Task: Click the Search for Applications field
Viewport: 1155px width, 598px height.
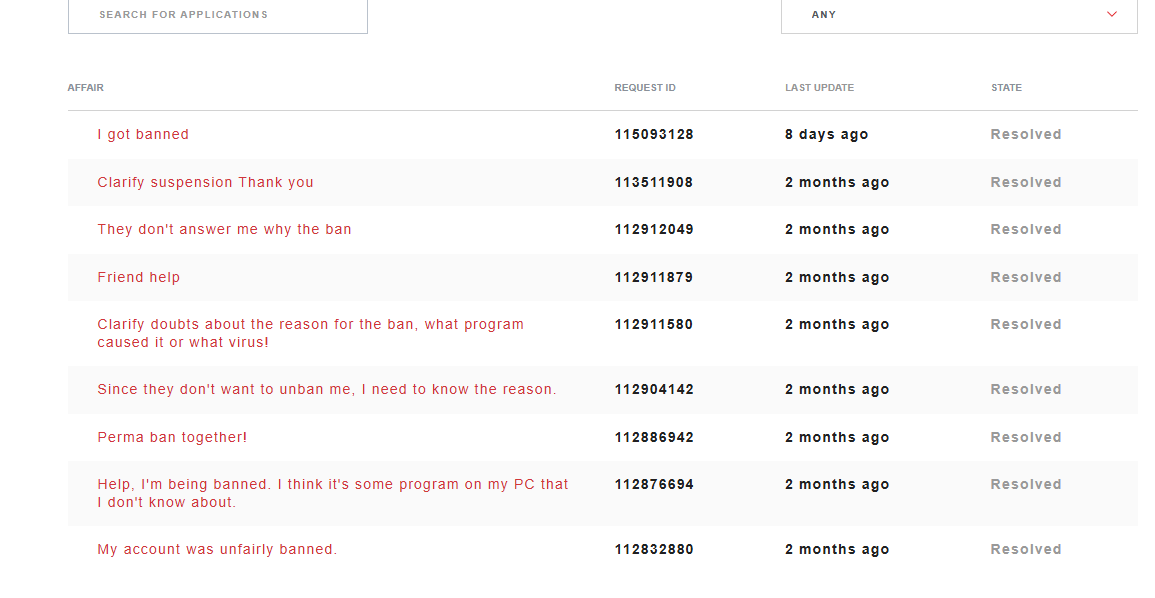Action: pos(217,16)
